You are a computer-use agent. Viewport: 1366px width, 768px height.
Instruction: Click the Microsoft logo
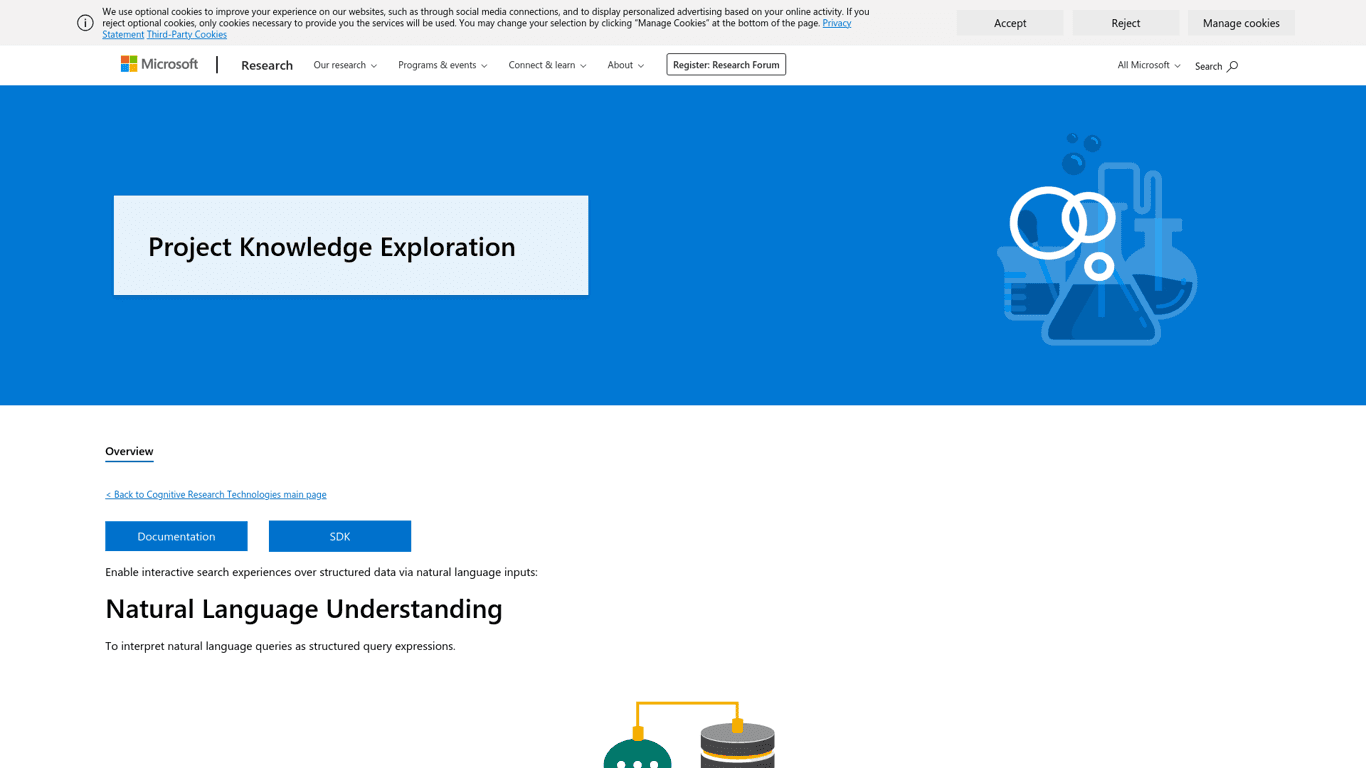click(x=159, y=64)
